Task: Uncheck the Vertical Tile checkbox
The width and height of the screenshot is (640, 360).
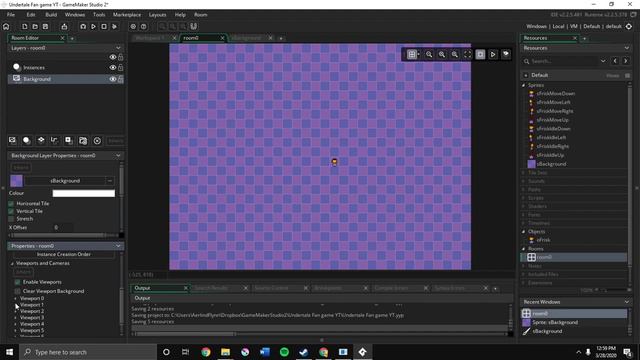Action: [x=11, y=211]
